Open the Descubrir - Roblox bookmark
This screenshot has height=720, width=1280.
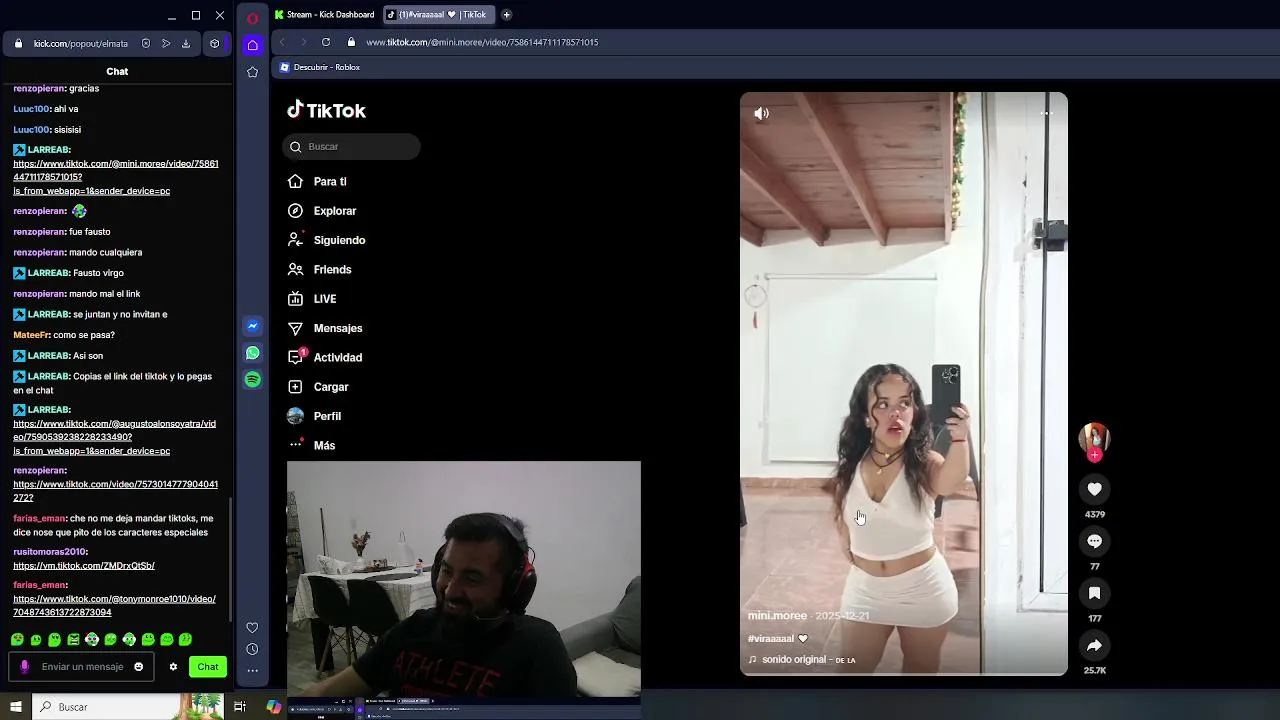[x=320, y=67]
